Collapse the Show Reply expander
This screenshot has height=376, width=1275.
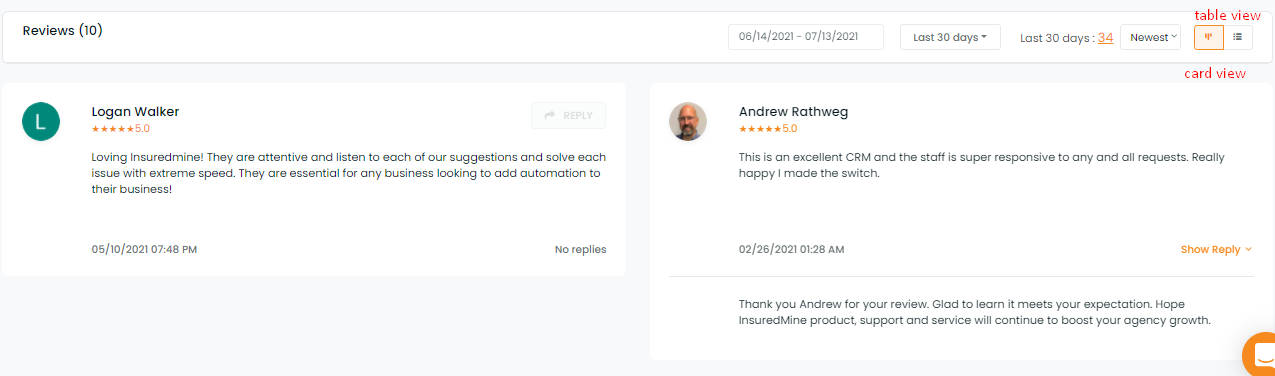pos(1216,250)
